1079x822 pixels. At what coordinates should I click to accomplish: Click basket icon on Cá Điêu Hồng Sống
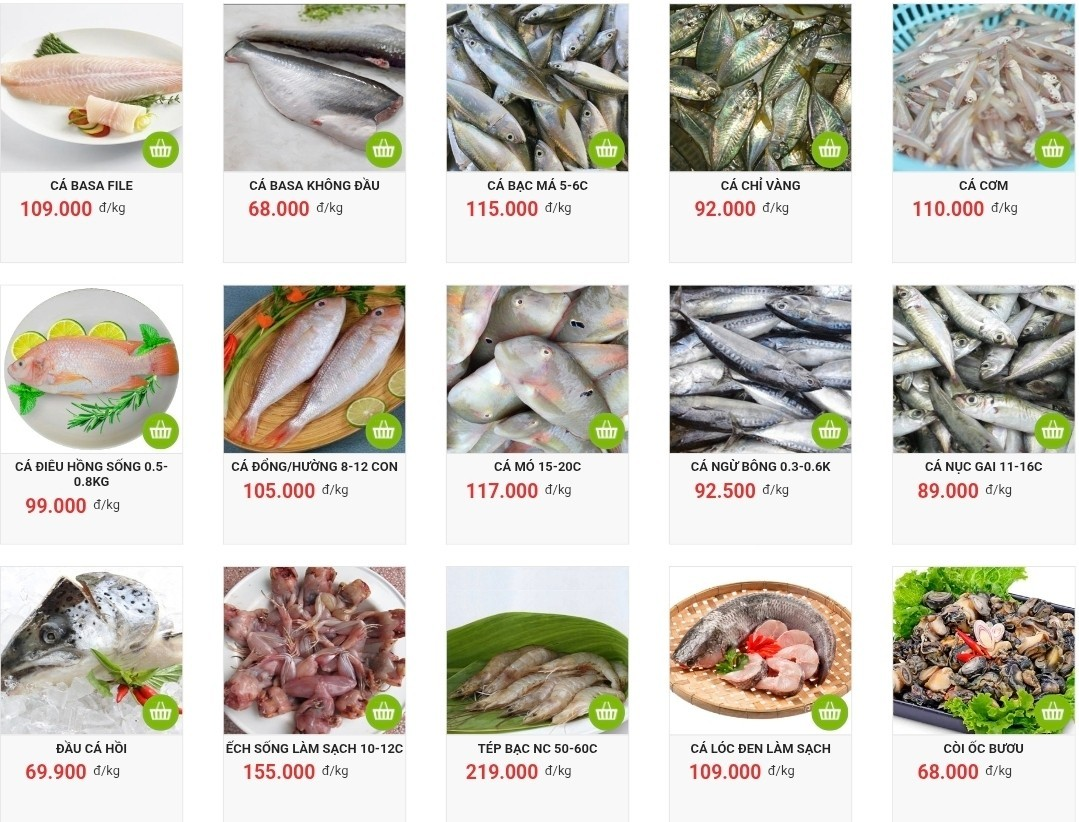[160, 431]
